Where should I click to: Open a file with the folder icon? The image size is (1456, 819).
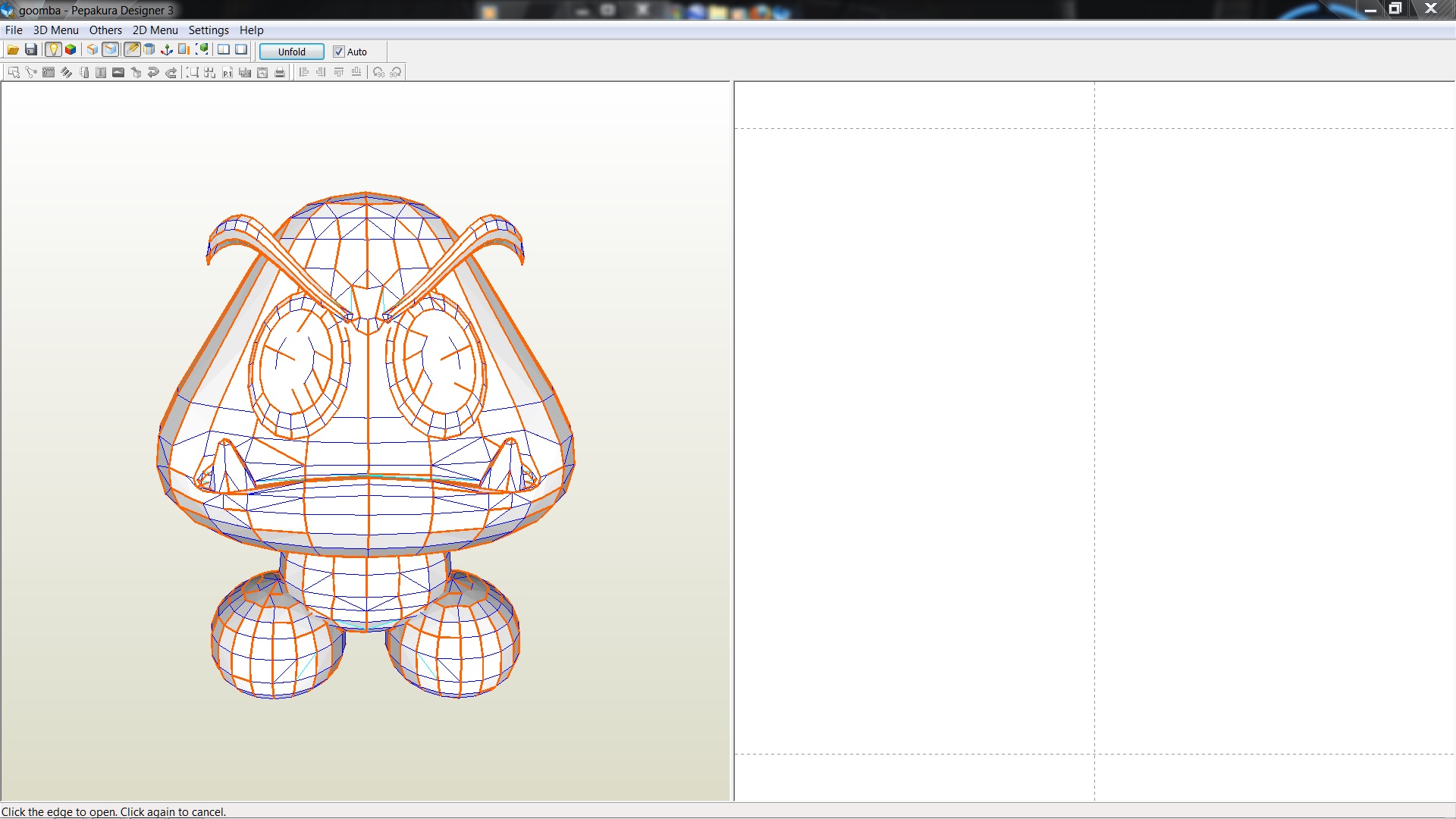13,50
